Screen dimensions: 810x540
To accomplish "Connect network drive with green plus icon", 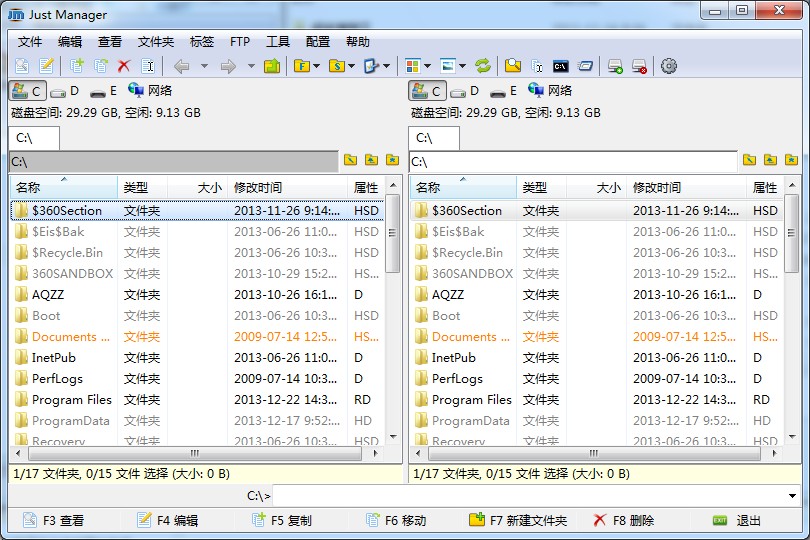I will click(615, 66).
